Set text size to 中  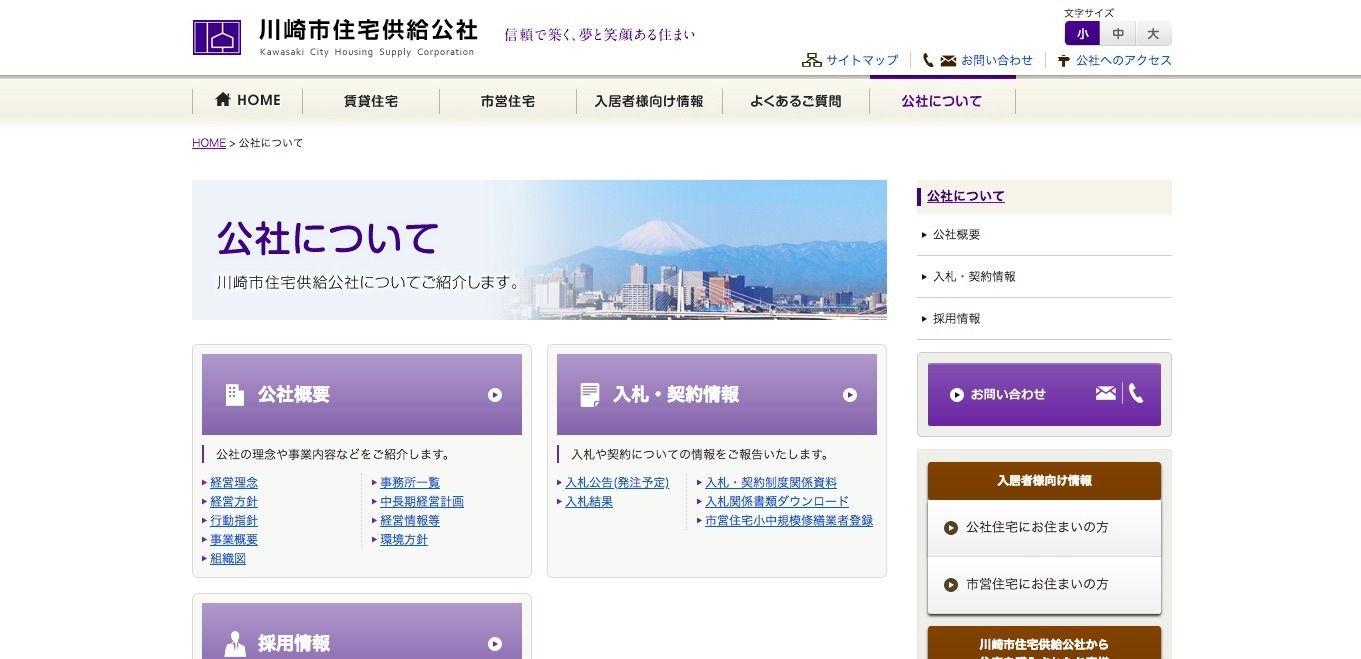point(1118,34)
